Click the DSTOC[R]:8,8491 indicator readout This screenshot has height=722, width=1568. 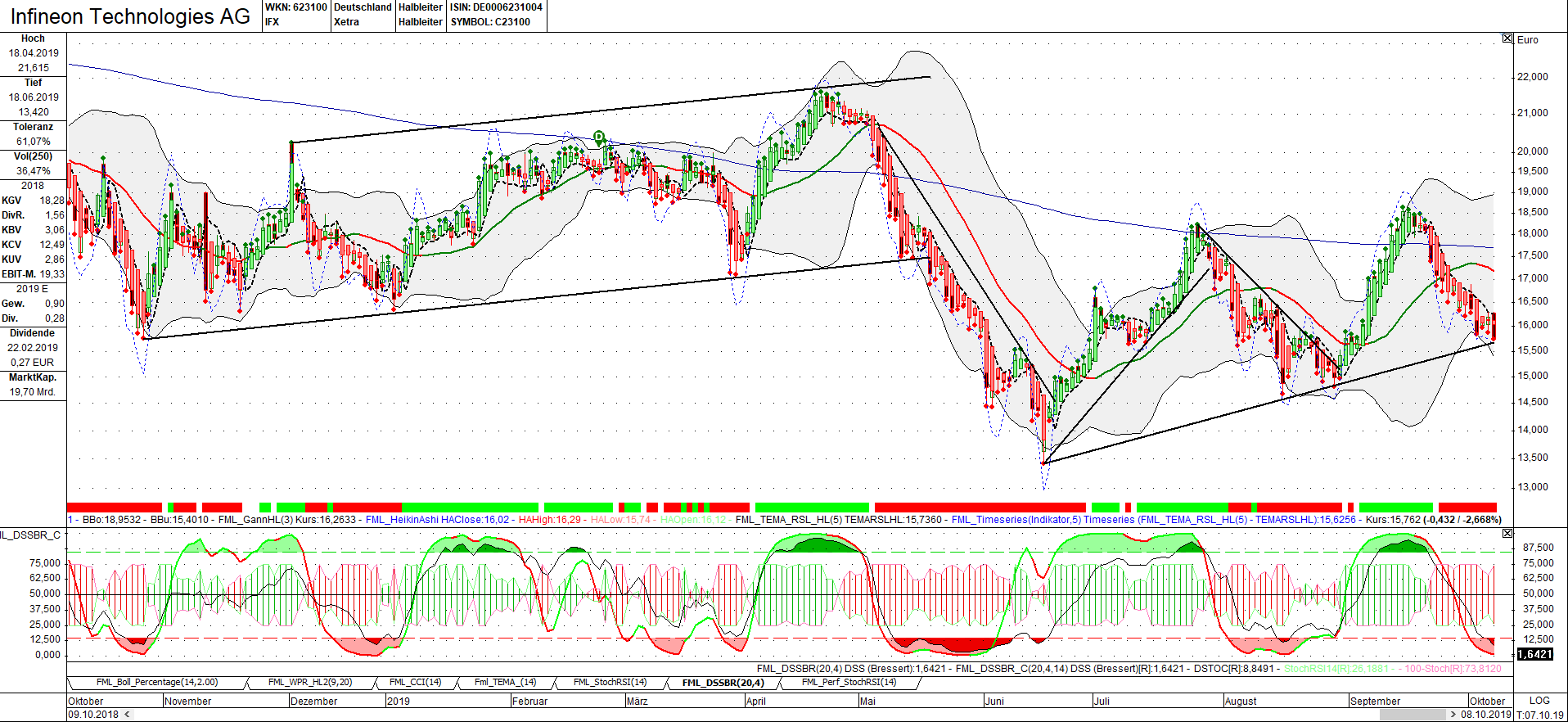point(1234,669)
